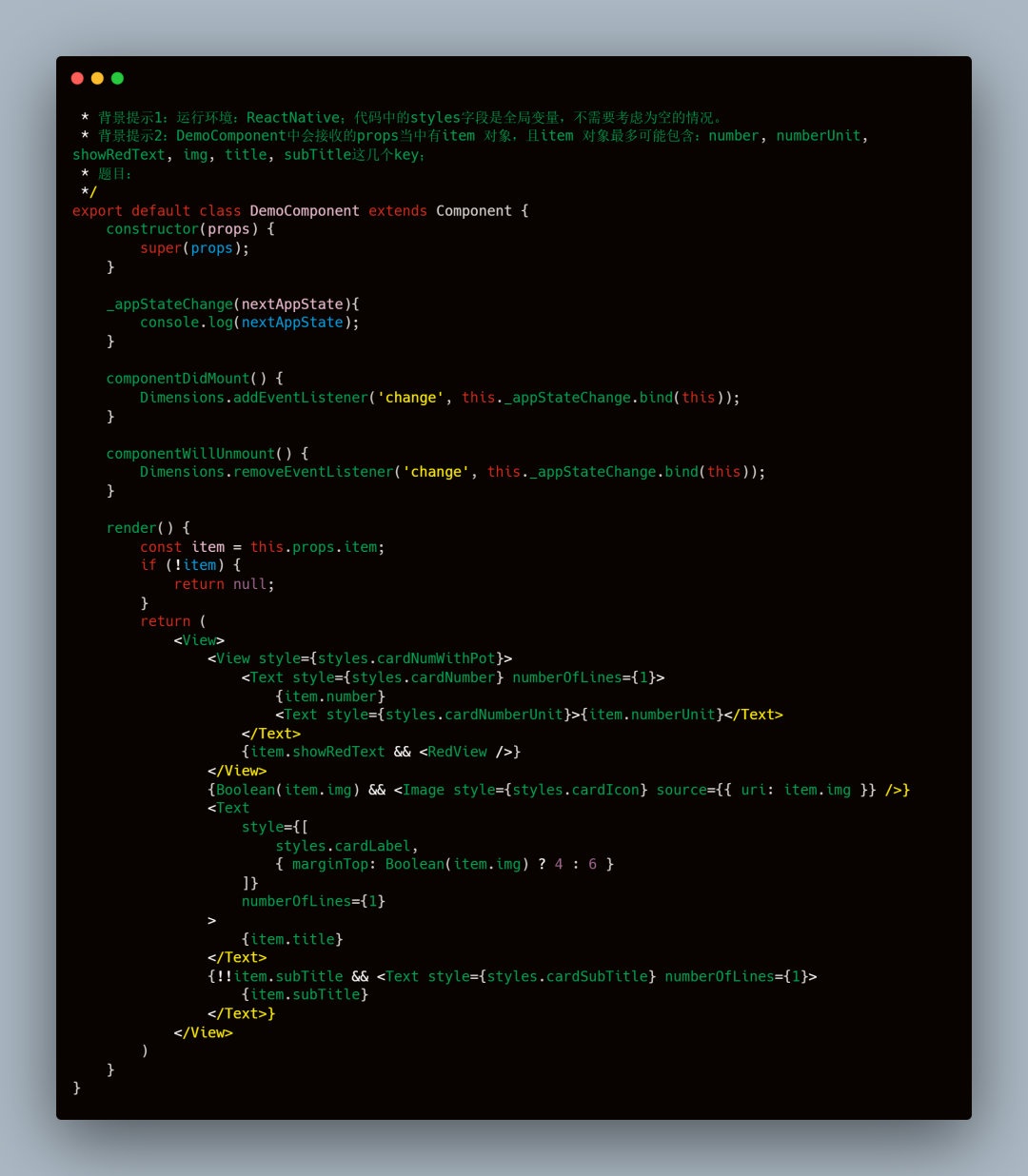Select the "背景提示1" comment label
This screenshot has width=1028, height=1176.
(132, 118)
